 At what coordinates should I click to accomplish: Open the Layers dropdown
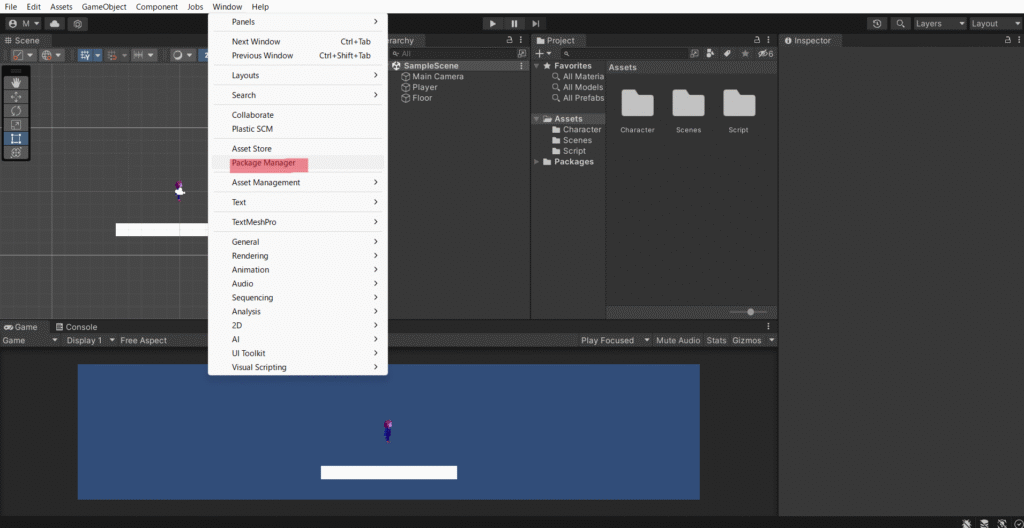coord(939,23)
